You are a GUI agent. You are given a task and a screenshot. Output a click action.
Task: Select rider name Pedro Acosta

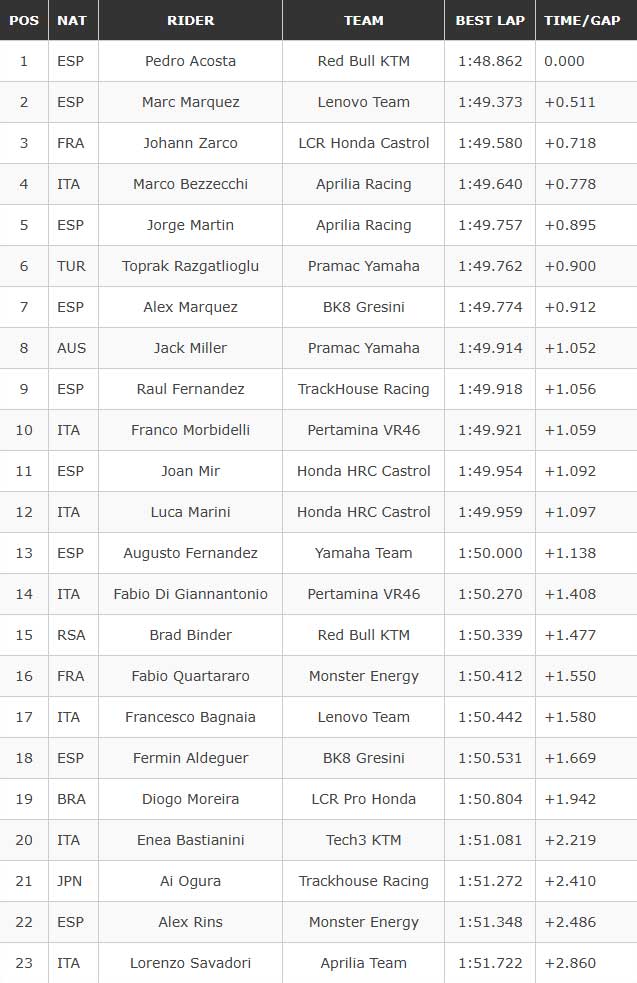[x=190, y=61]
